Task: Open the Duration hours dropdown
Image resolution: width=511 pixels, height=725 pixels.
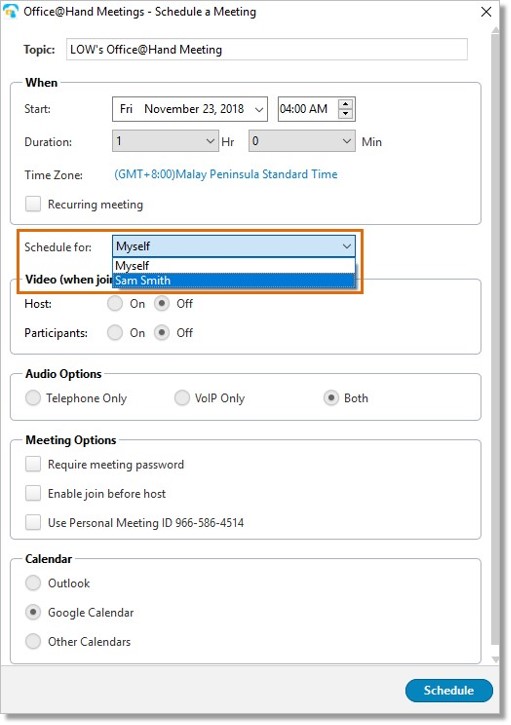Action: 165,141
